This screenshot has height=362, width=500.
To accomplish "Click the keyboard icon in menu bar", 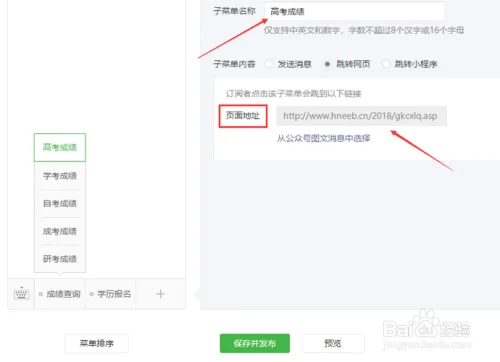I will point(21,293).
